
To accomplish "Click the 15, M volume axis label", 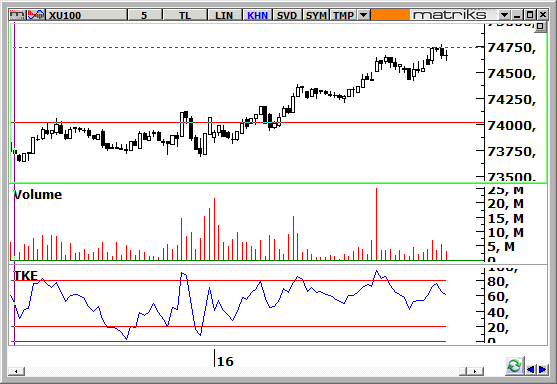I will [506, 218].
